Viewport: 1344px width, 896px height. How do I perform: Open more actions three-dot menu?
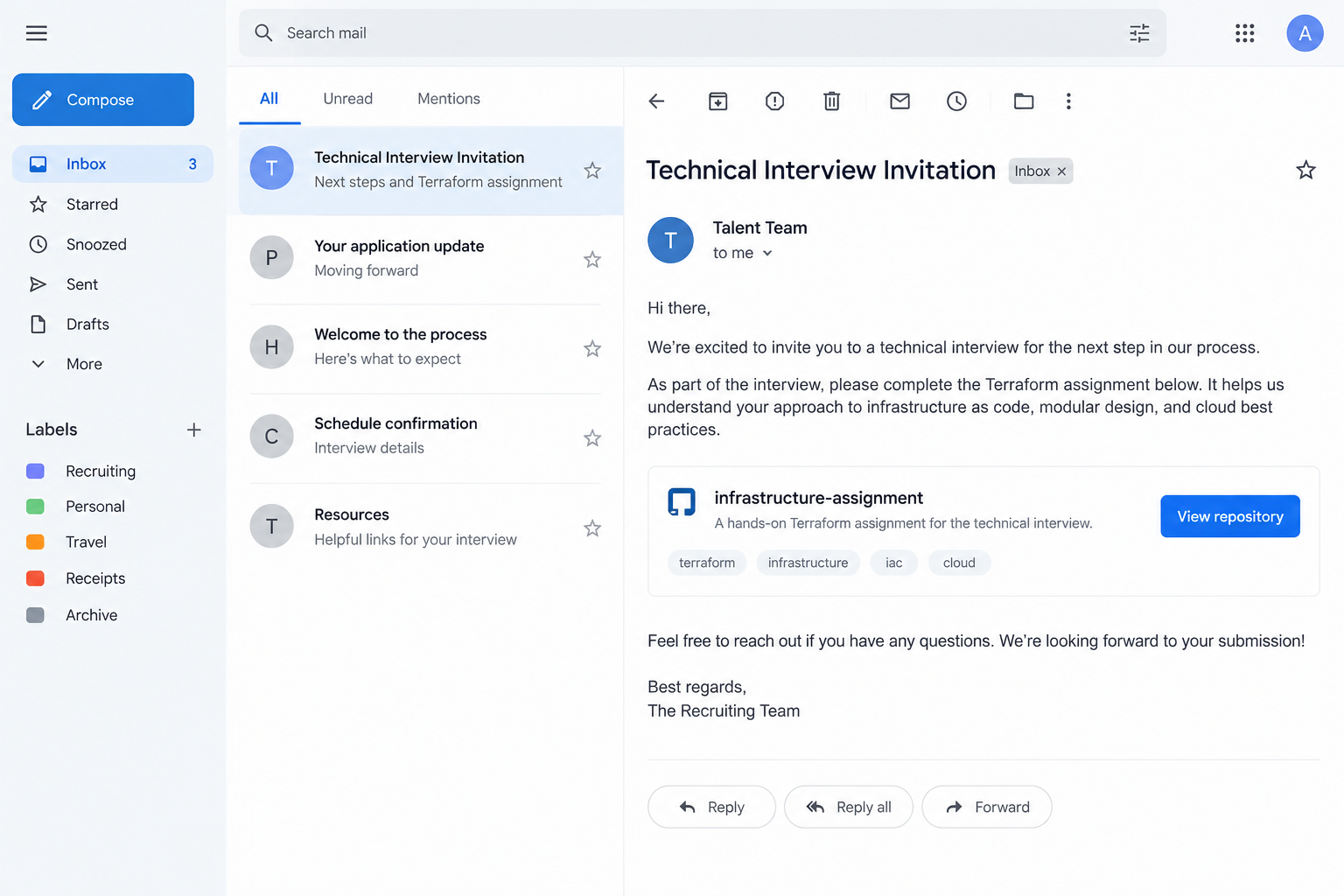(1068, 101)
